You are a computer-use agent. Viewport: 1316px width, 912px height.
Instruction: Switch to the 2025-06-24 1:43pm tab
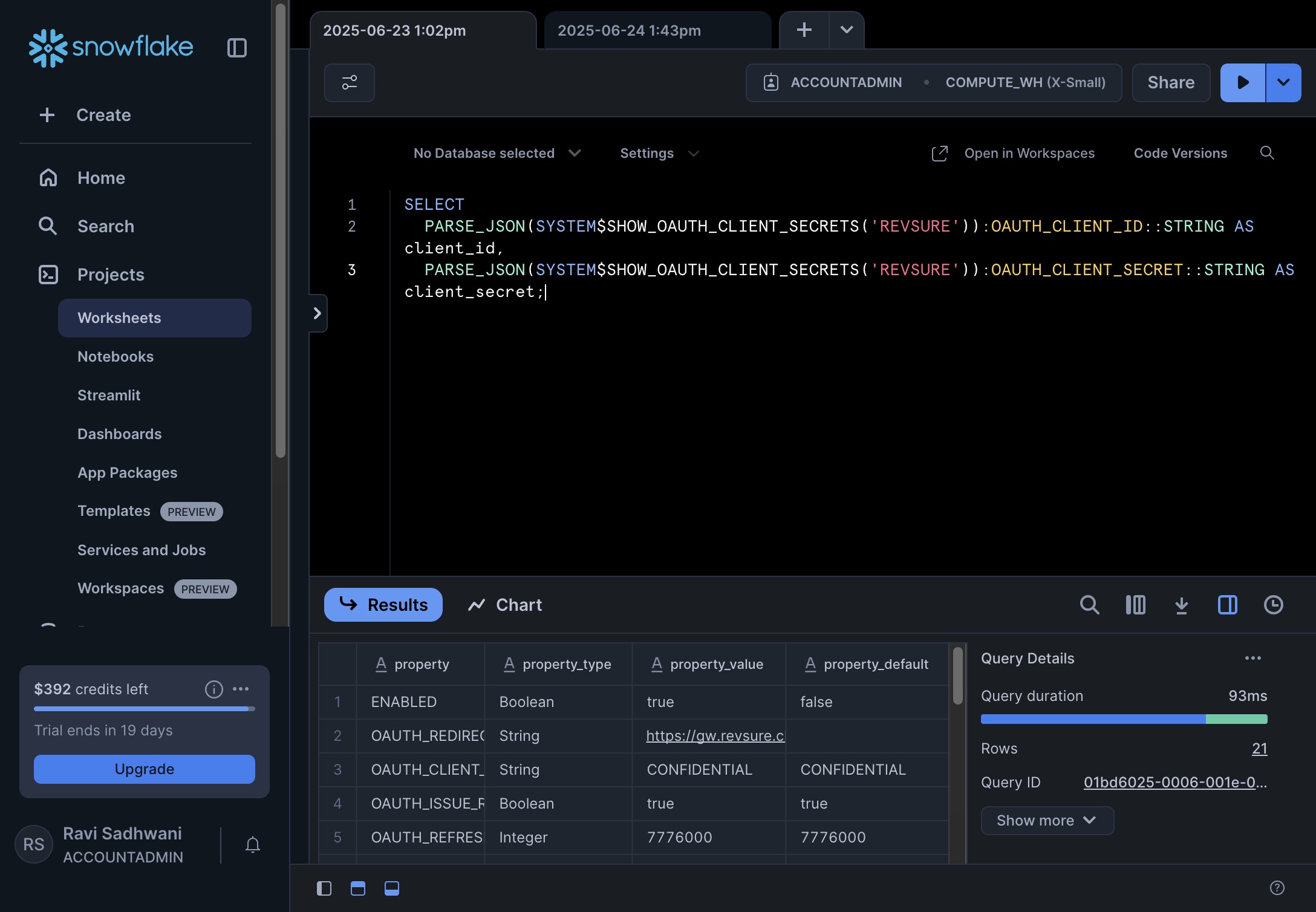point(629,30)
